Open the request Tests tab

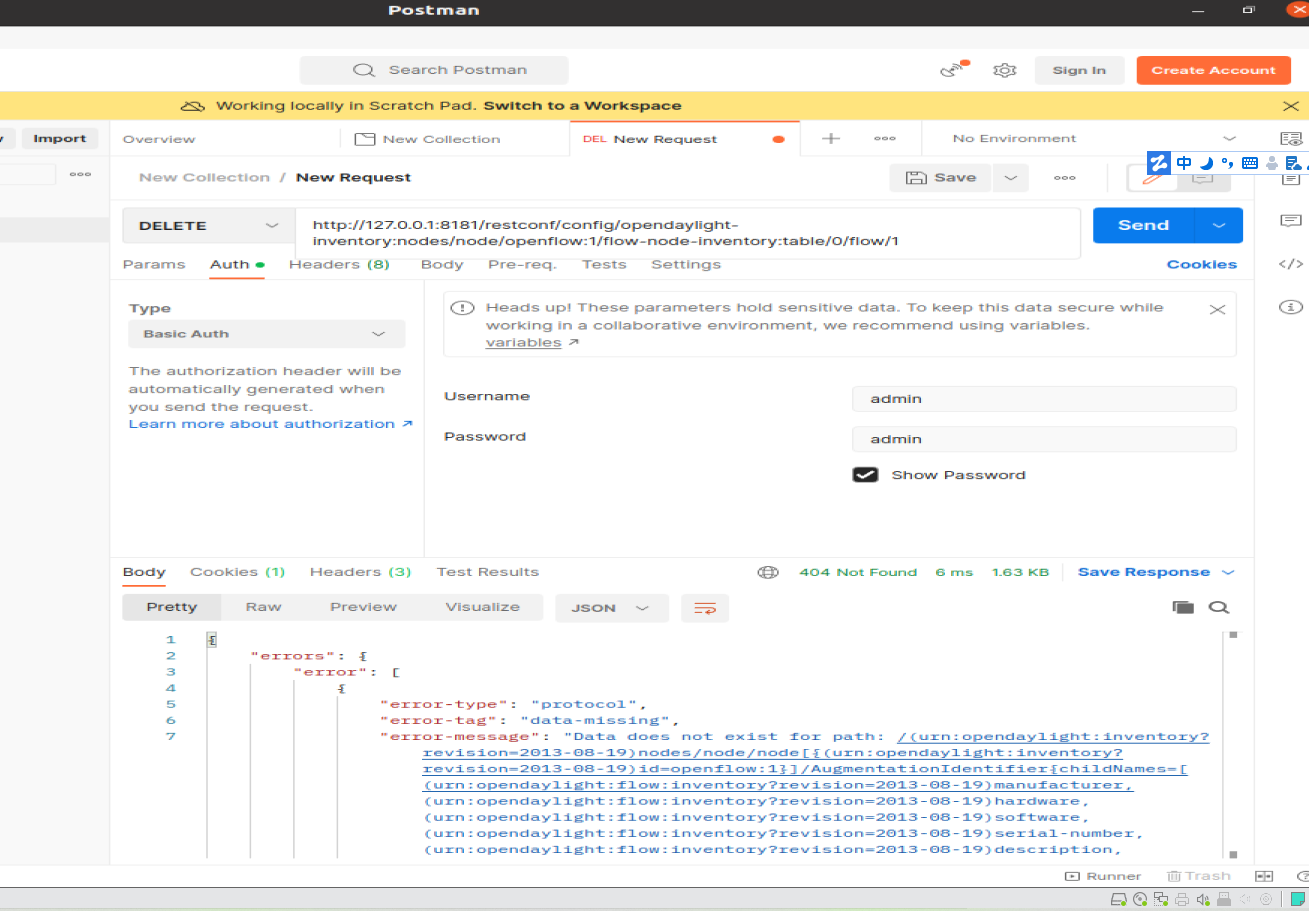pyautogui.click(x=604, y=265)
